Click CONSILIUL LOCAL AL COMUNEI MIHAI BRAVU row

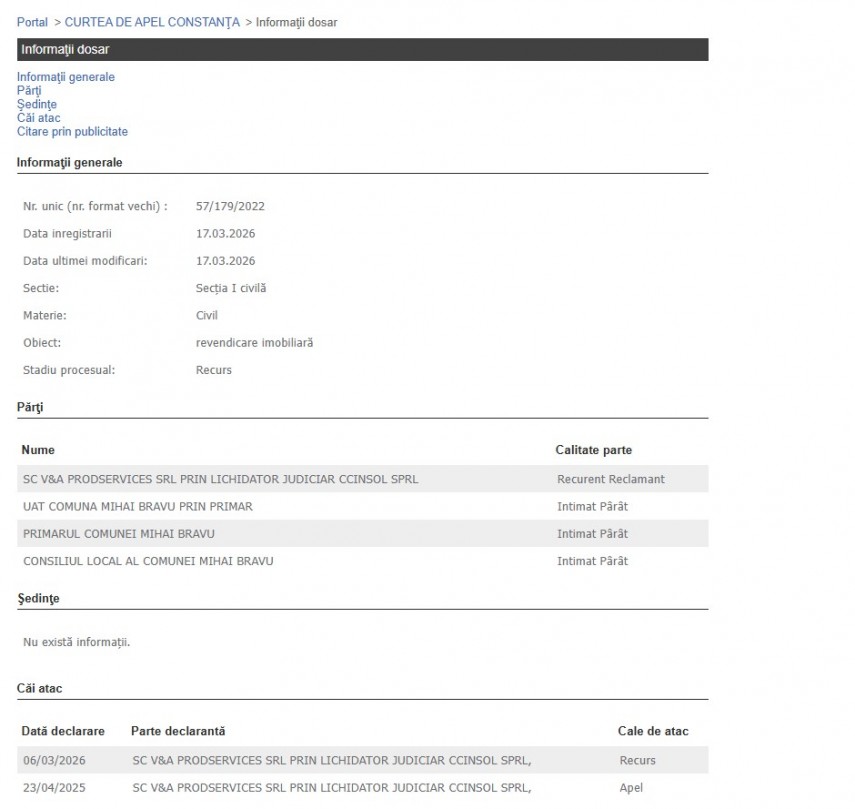tap(148, 561)
